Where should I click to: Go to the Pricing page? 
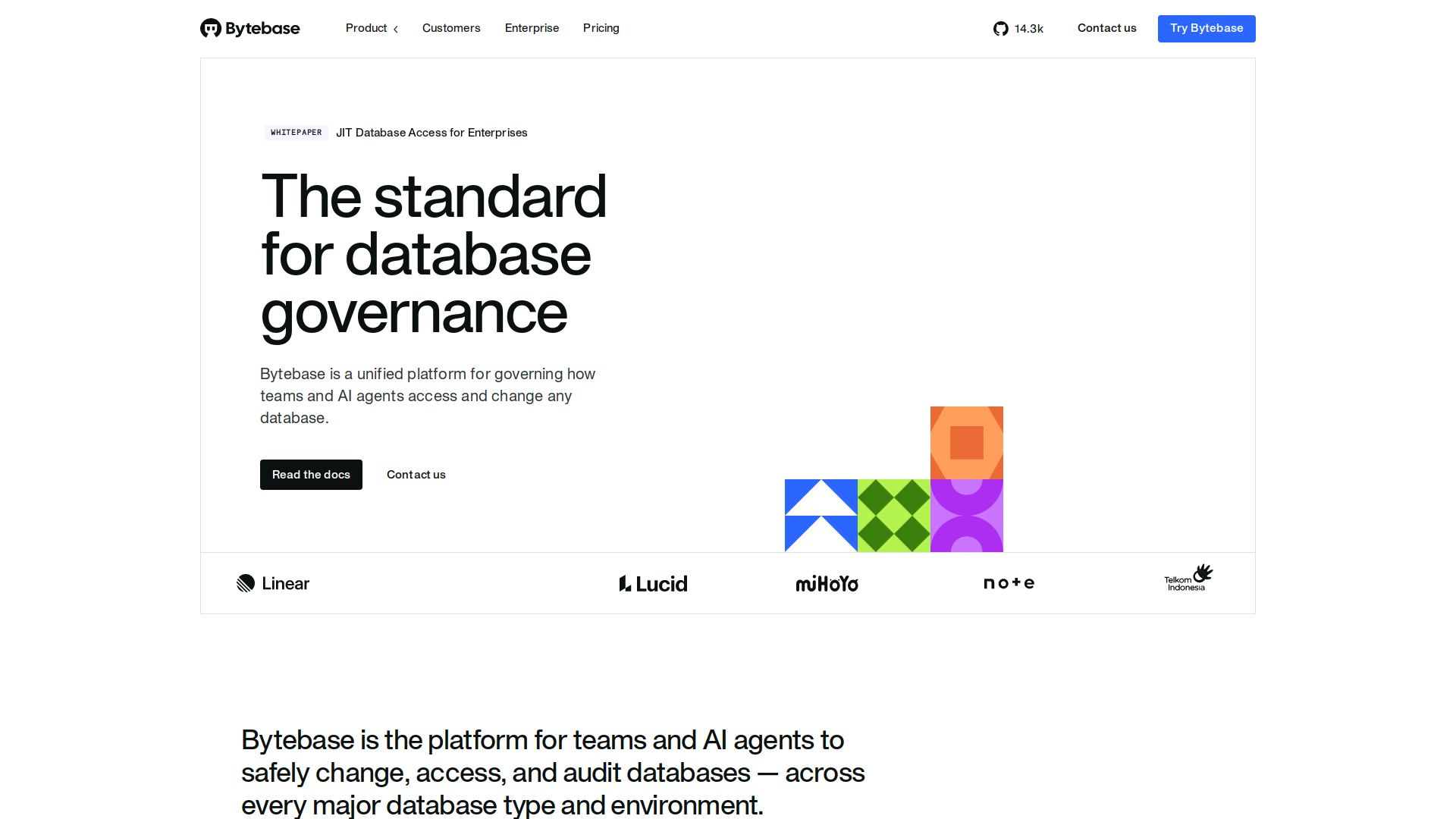(601, 28)
